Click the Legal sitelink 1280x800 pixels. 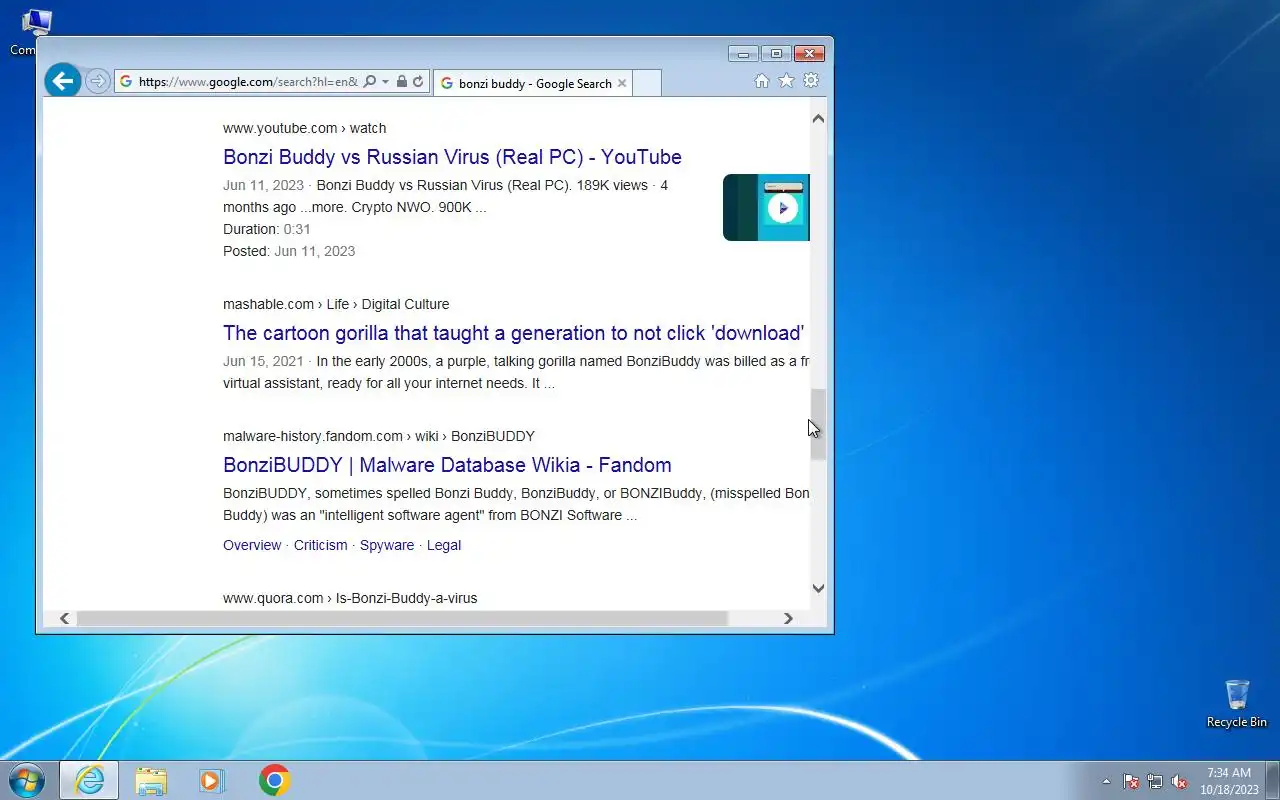tap(444, 545)
